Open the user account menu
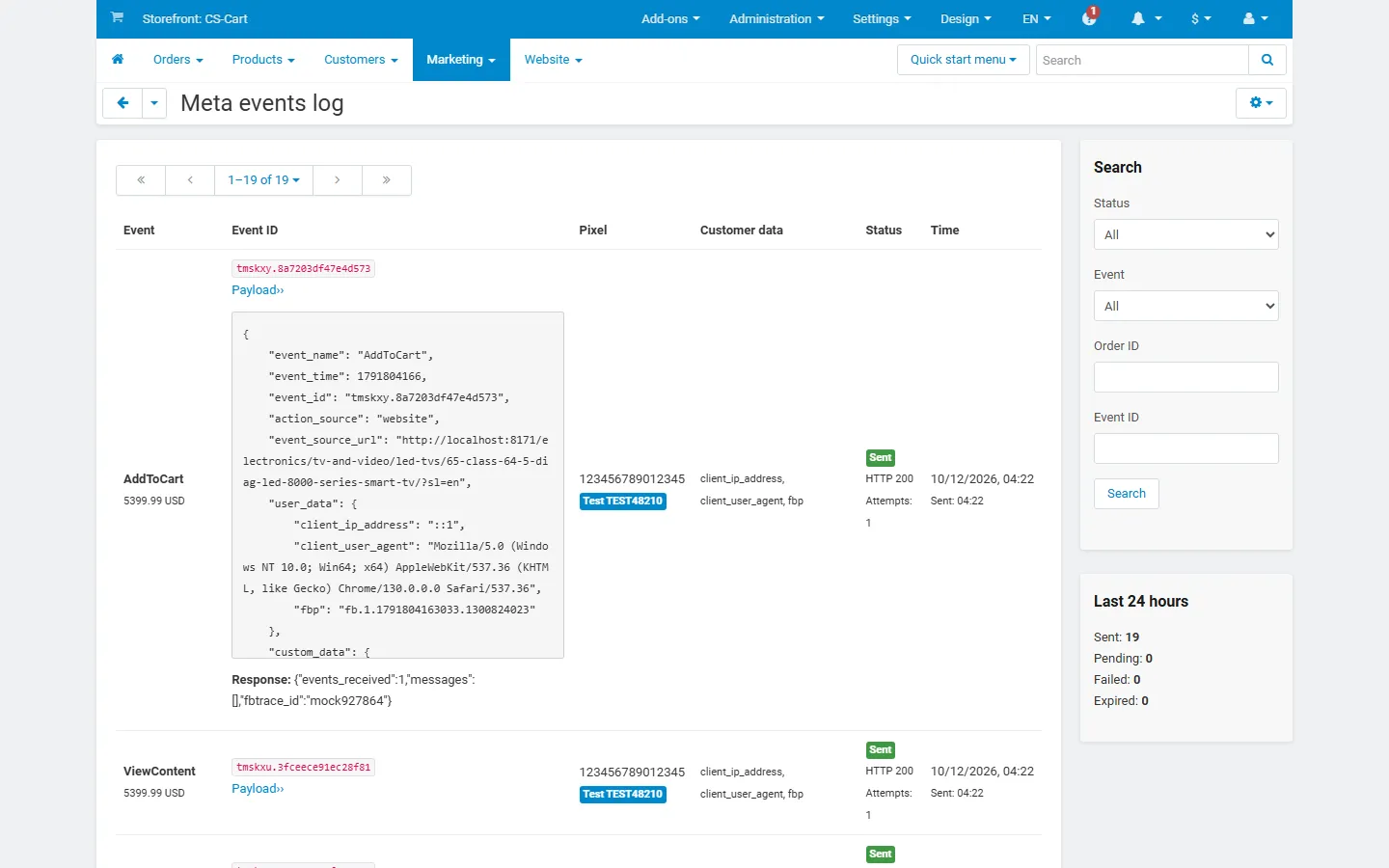The width and height of the screenshot is (1389, 868). point(1256,18)
